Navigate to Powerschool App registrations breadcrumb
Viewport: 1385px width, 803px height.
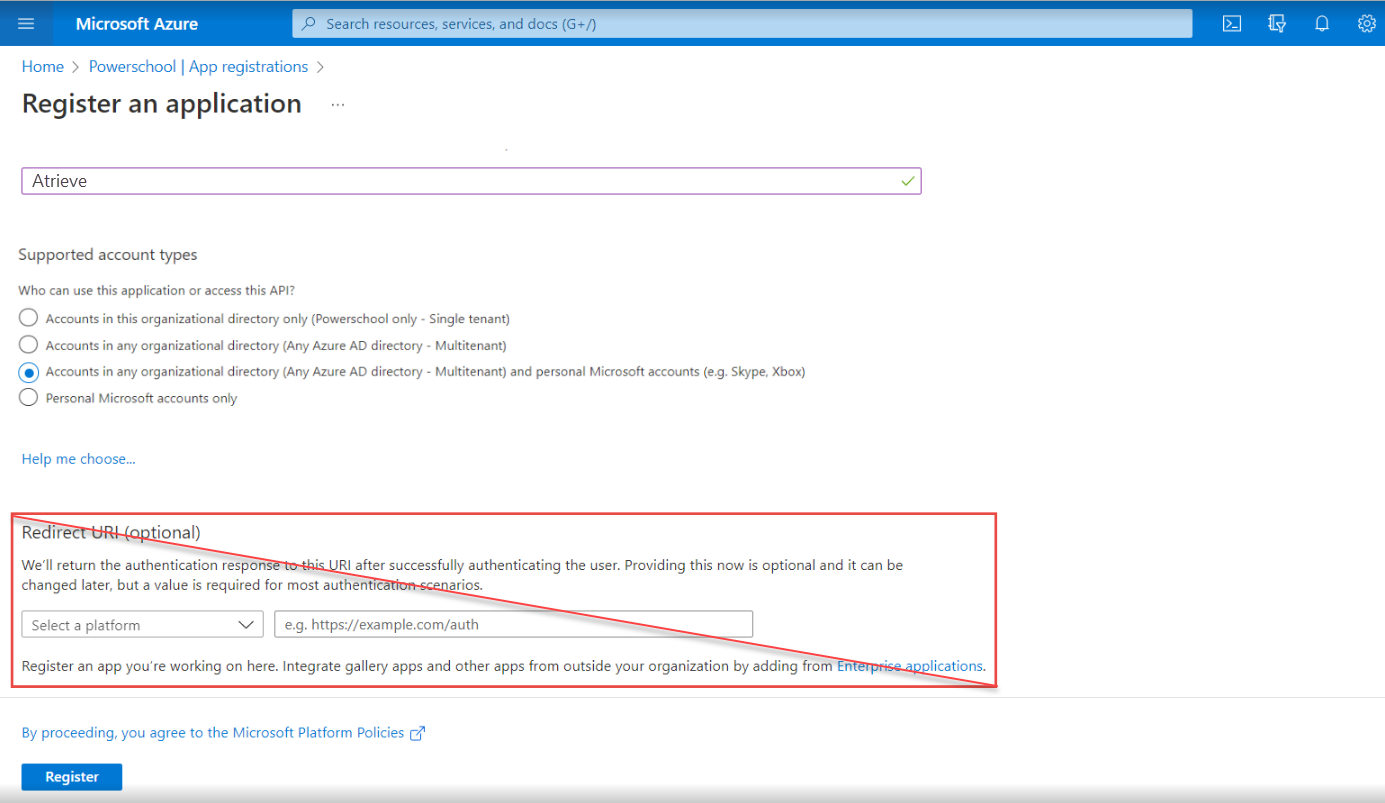point(198,67)
